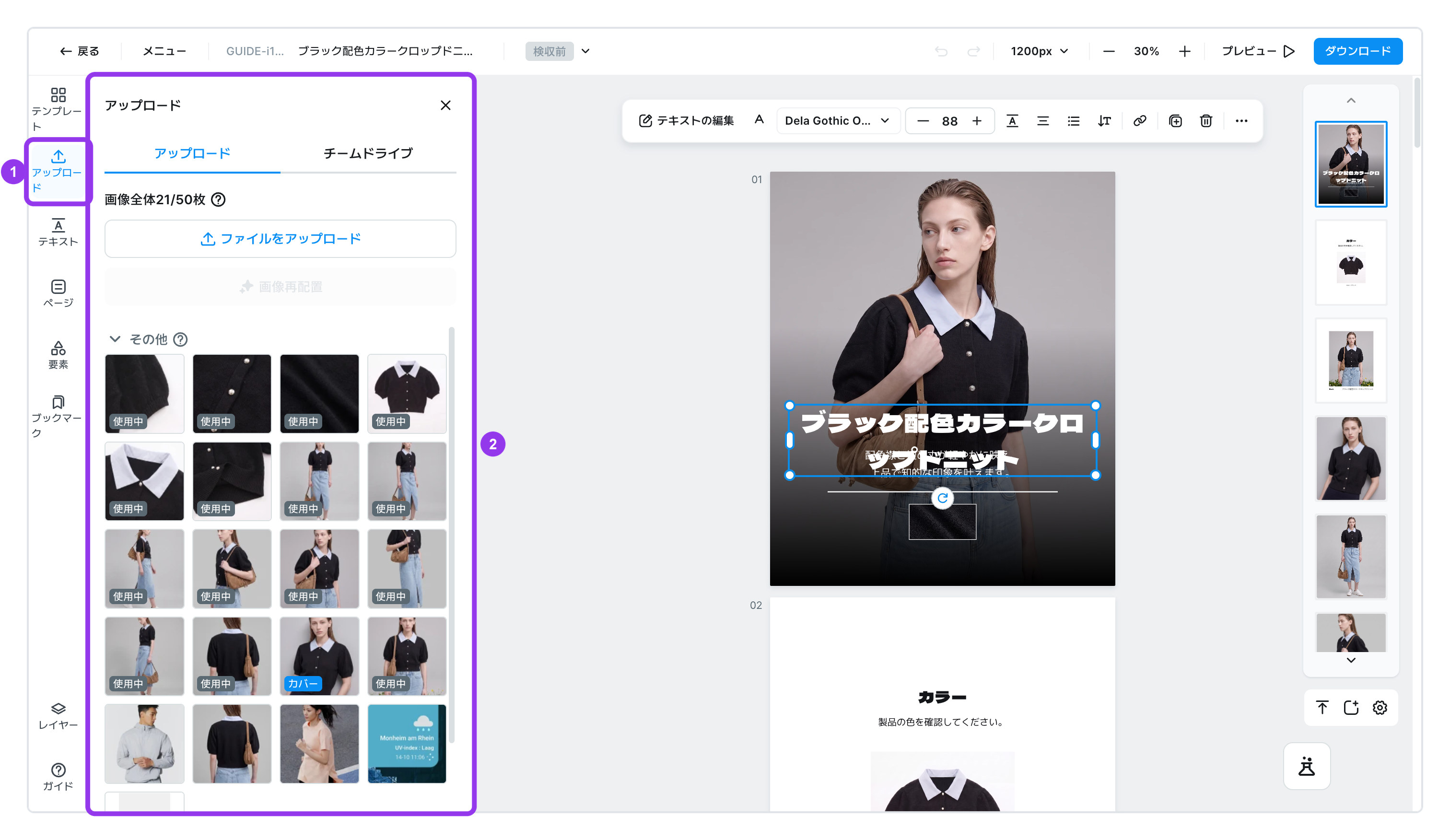The width and height of the screenshot is (1450, 840).
Task: Click the trash delete icon
Action: pyautogui.click(x=1205, y=121)
